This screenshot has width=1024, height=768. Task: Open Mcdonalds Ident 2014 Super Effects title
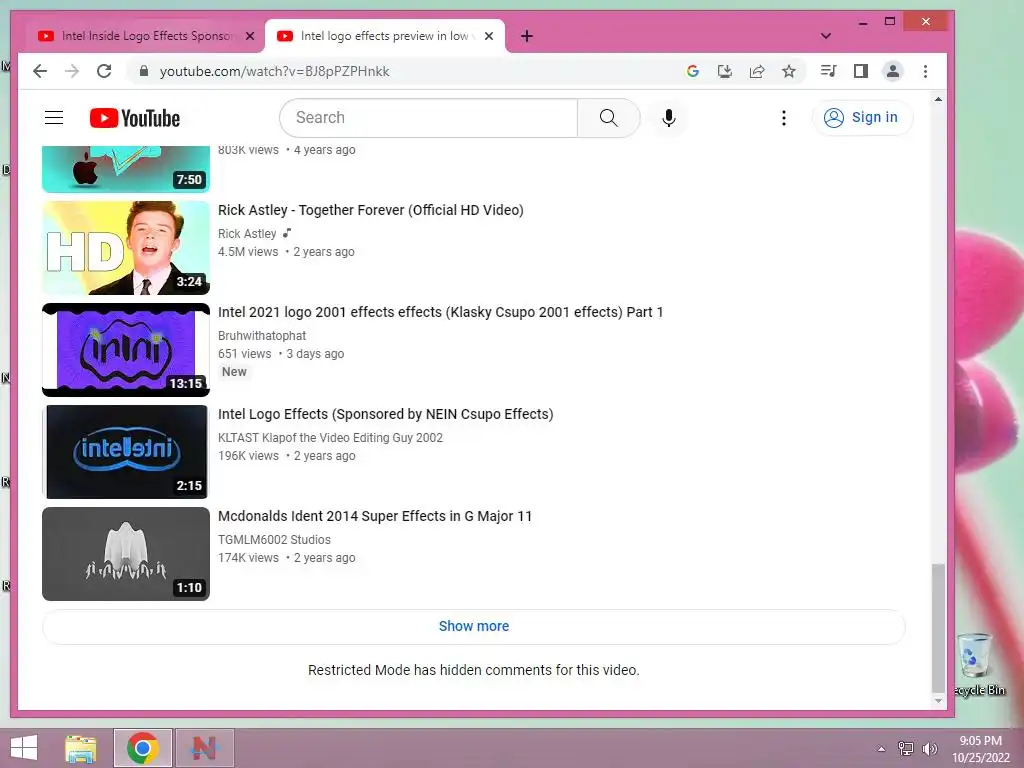pyautogui.click(x=375, y=516)
